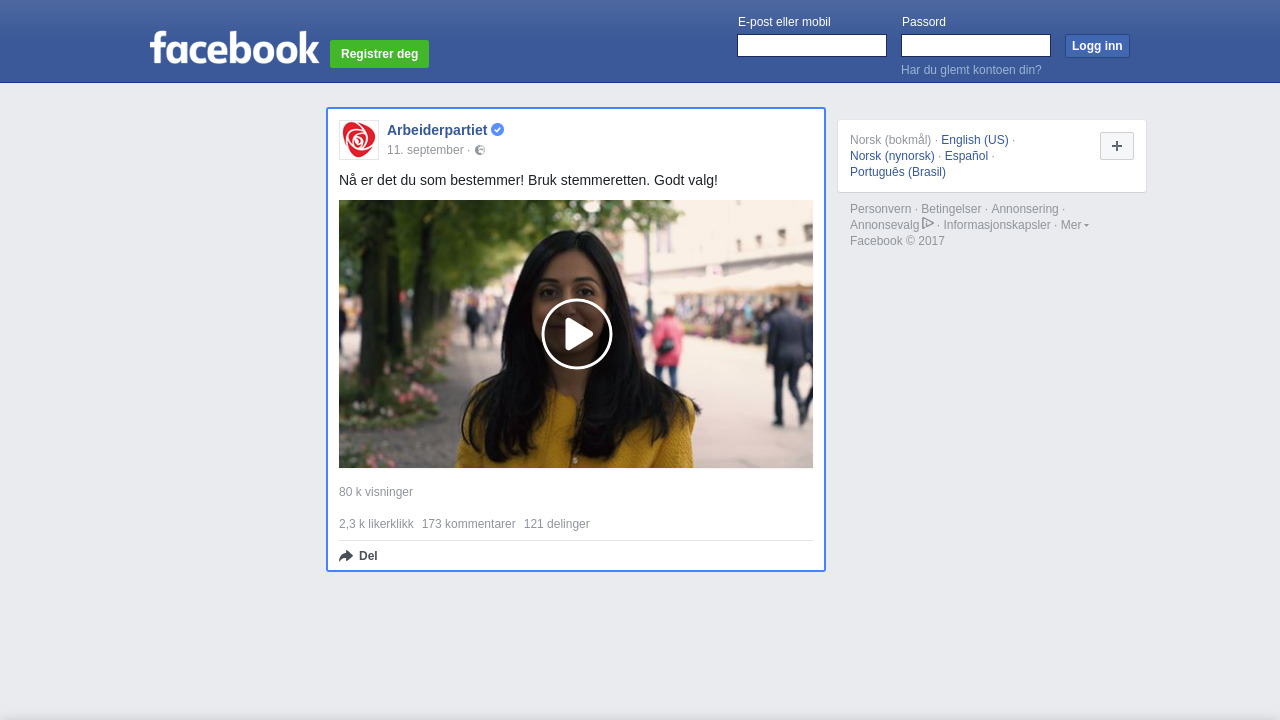Click the AdChoices triangle icon
This screenshot has width=1280, height=720.
928,224
